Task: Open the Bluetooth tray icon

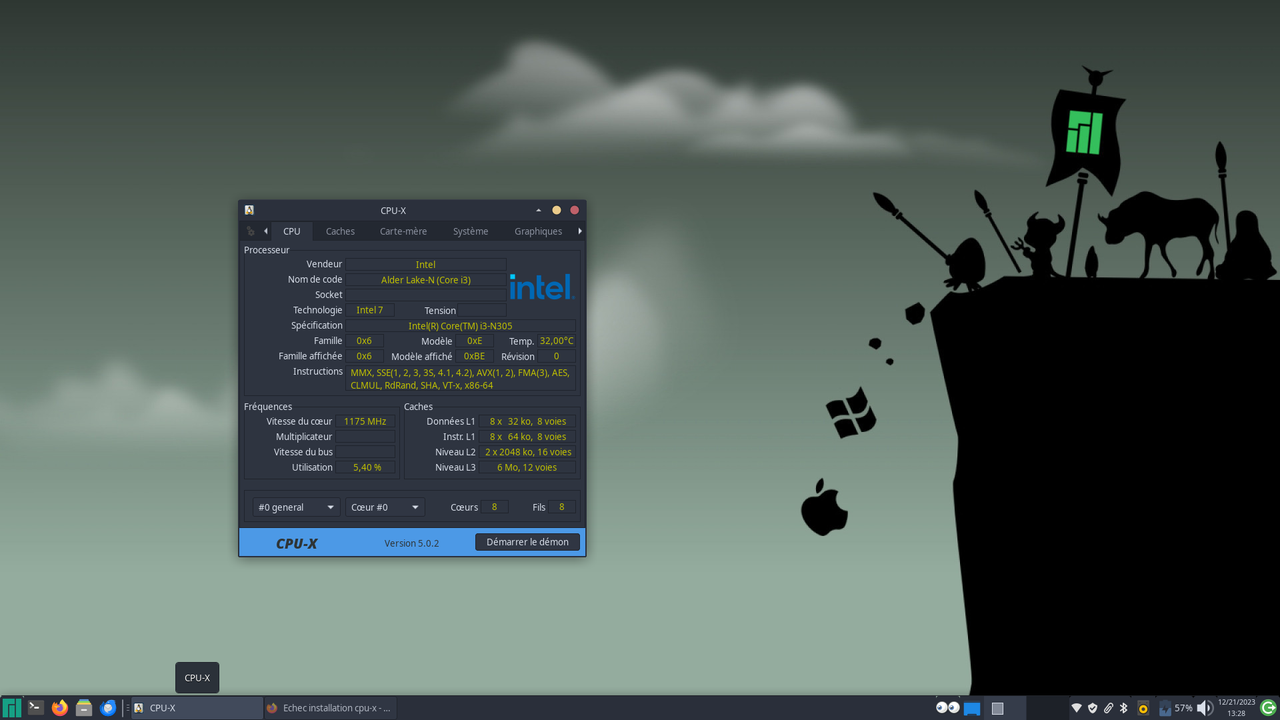Action: (x=1123, y=708)
